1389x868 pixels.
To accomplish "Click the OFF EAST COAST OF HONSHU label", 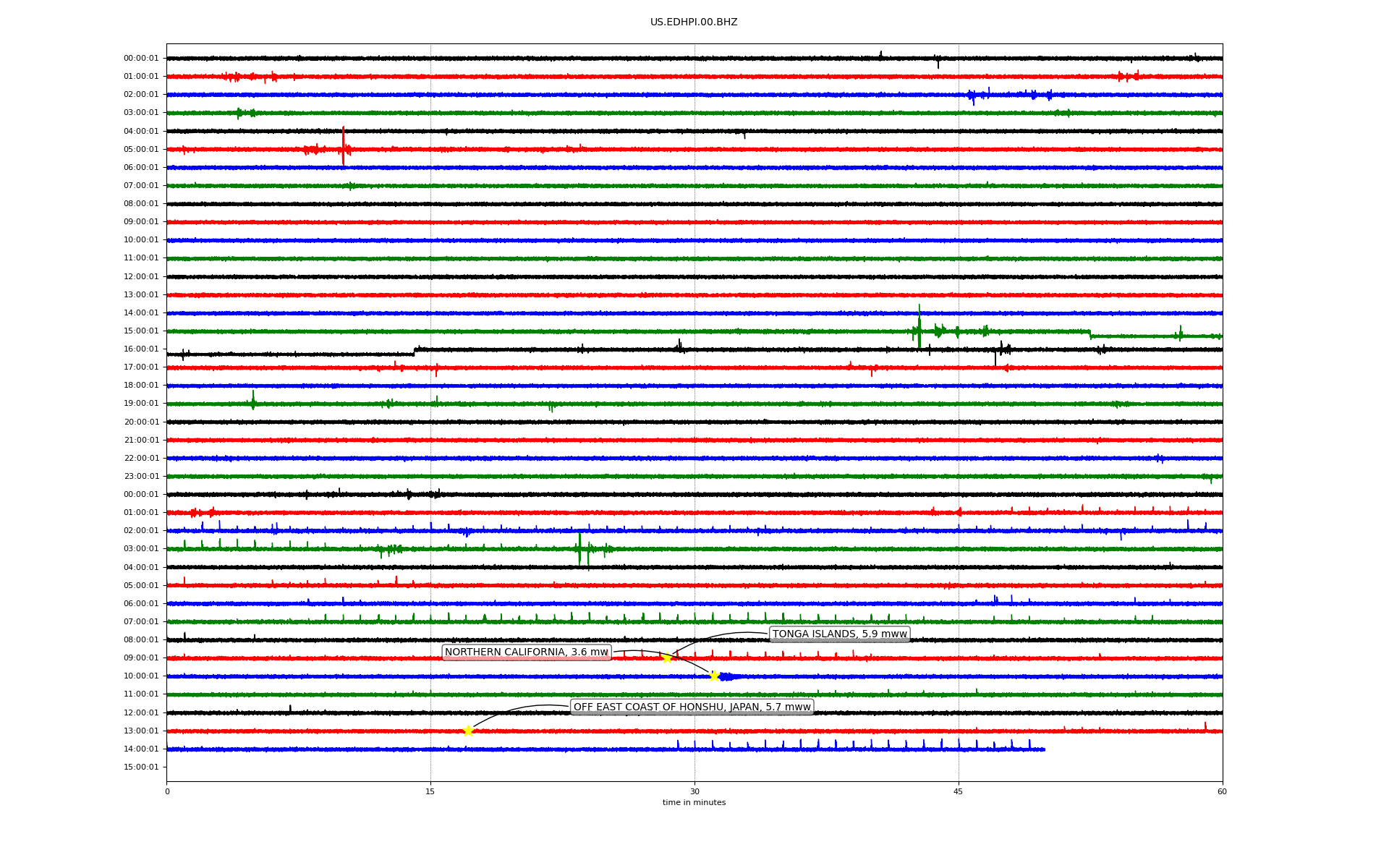I will (x=692, y=707).
